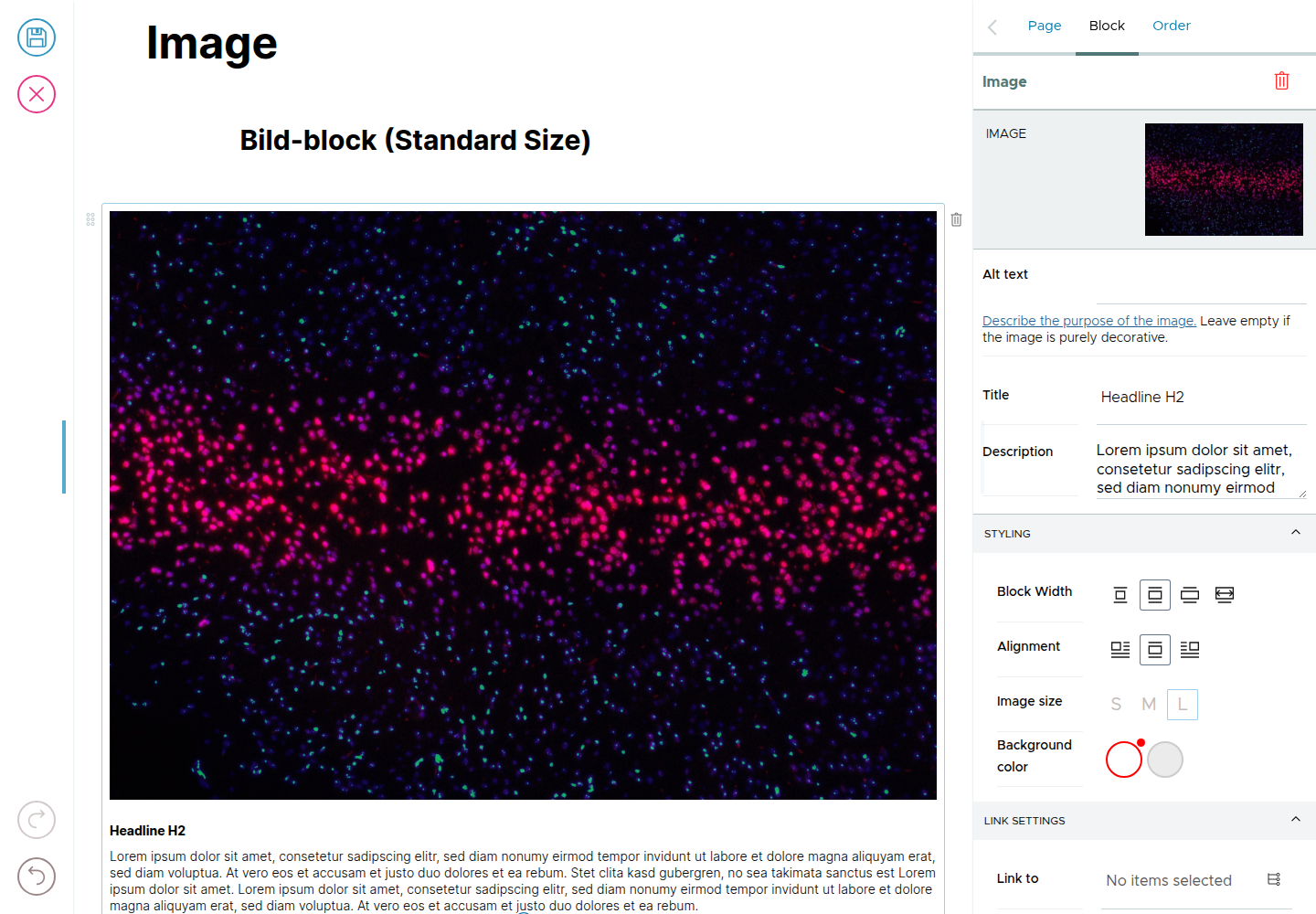This screenshot has height=914, width=1316.
Task: Click the image thumbnail in sidebar
Action: click(1224, 179)
